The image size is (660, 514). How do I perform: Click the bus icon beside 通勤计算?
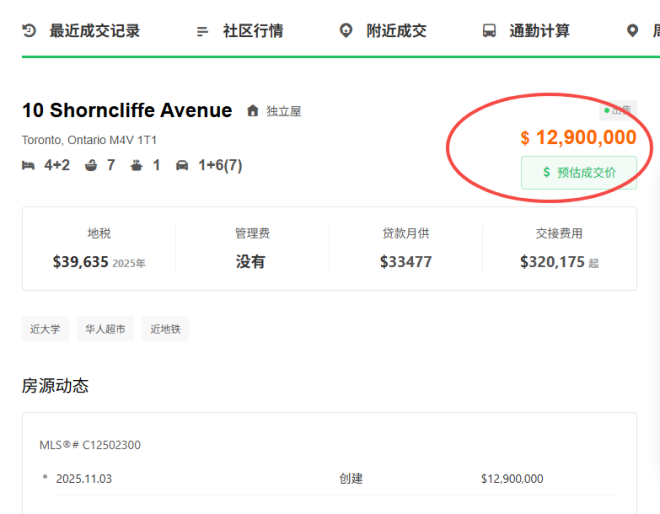[489, 31]
